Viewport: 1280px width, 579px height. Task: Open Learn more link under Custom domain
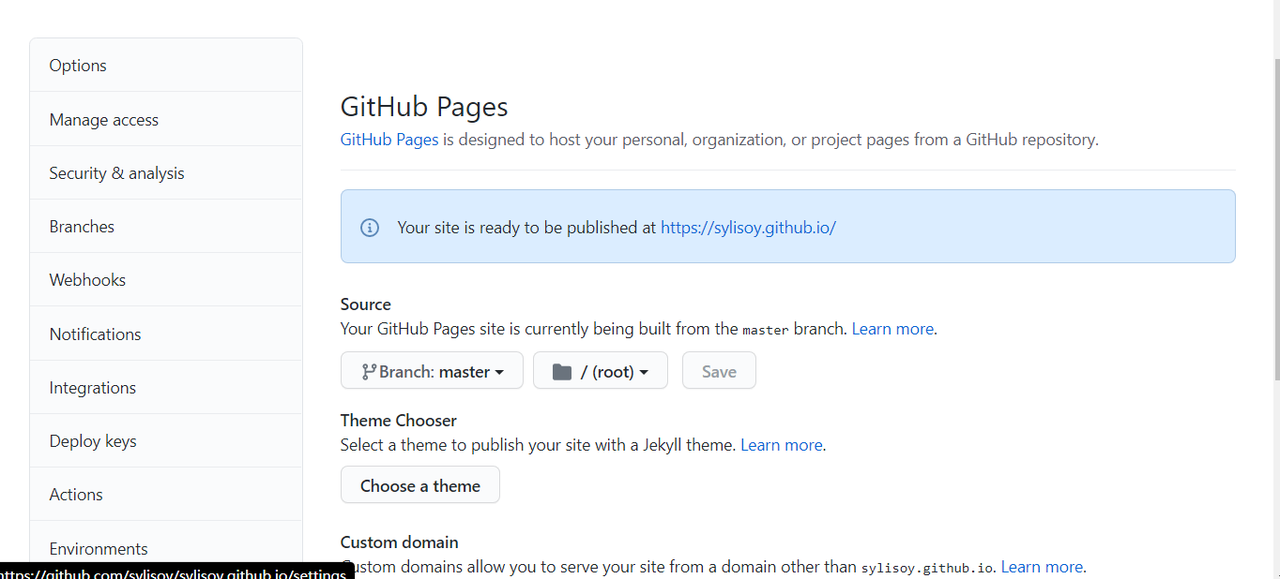(x=1042, y=566)
